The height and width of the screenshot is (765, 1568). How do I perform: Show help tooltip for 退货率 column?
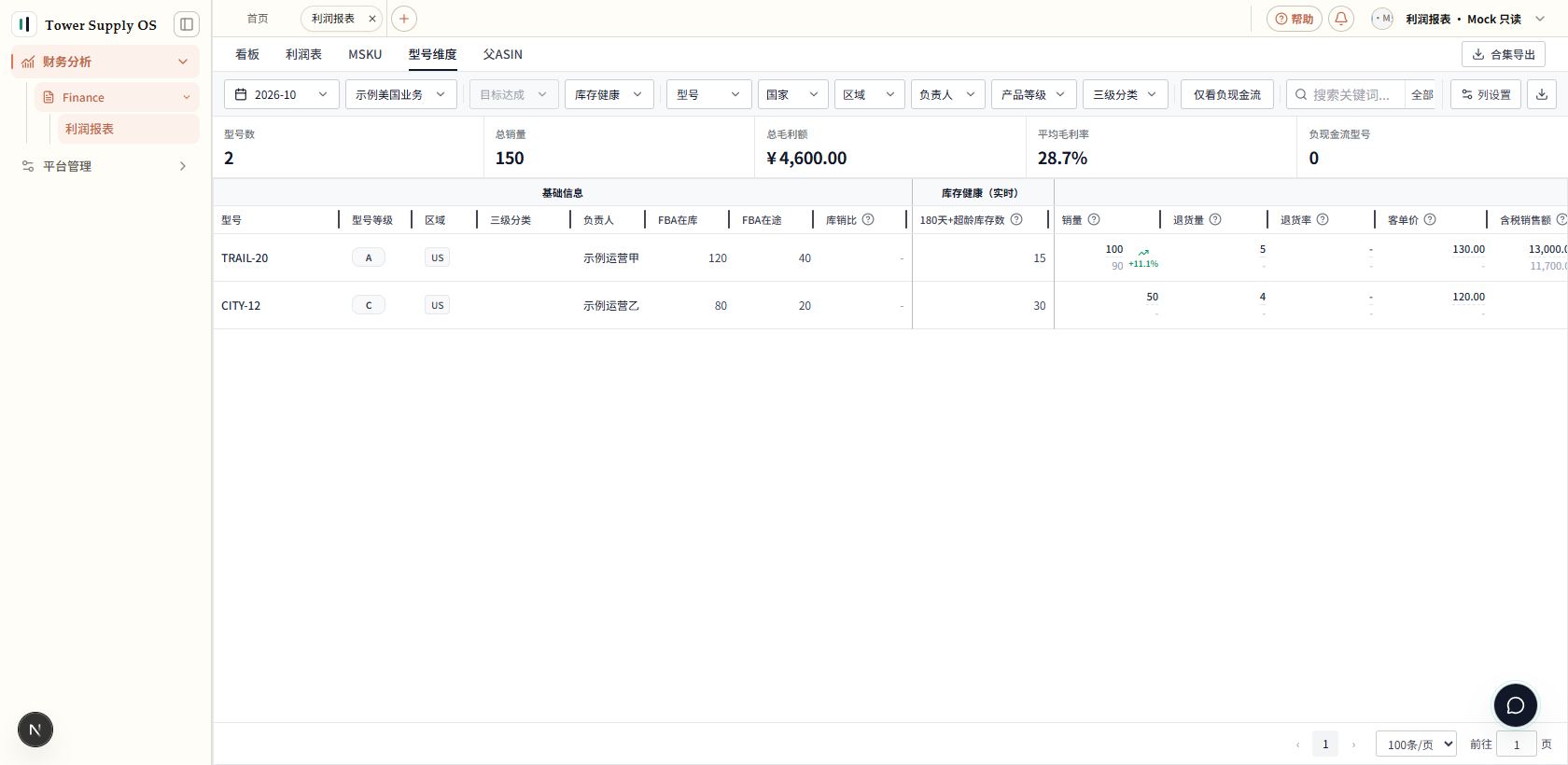1323,219
